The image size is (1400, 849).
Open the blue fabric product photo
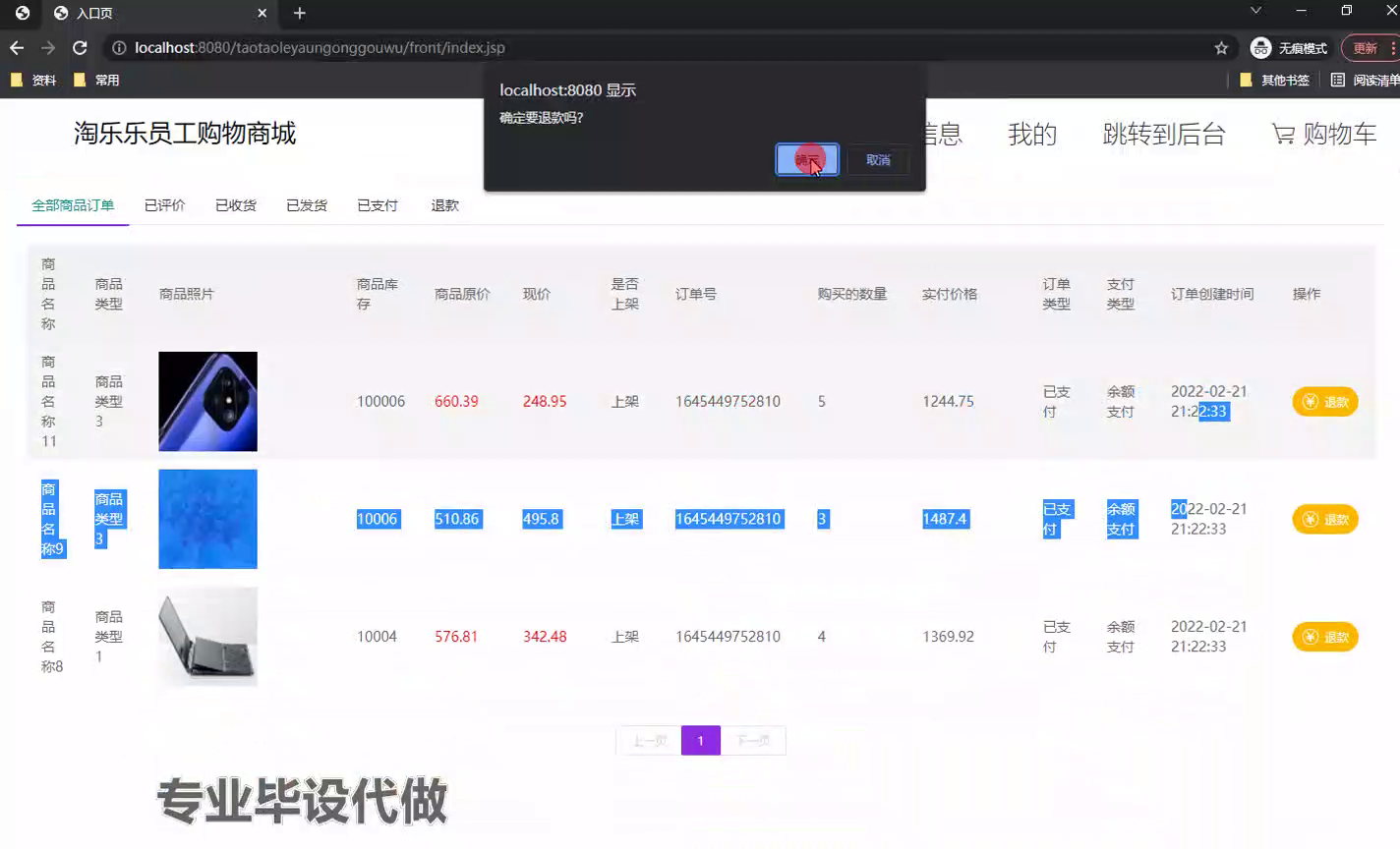point(208,519)
